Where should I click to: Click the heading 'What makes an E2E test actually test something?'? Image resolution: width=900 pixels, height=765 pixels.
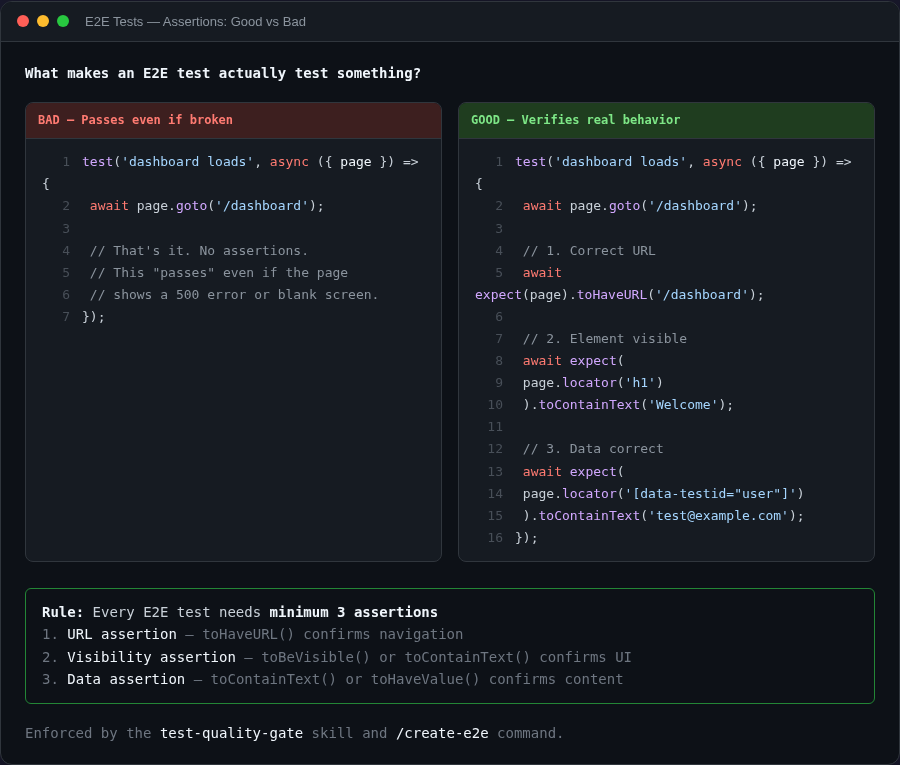222,72
